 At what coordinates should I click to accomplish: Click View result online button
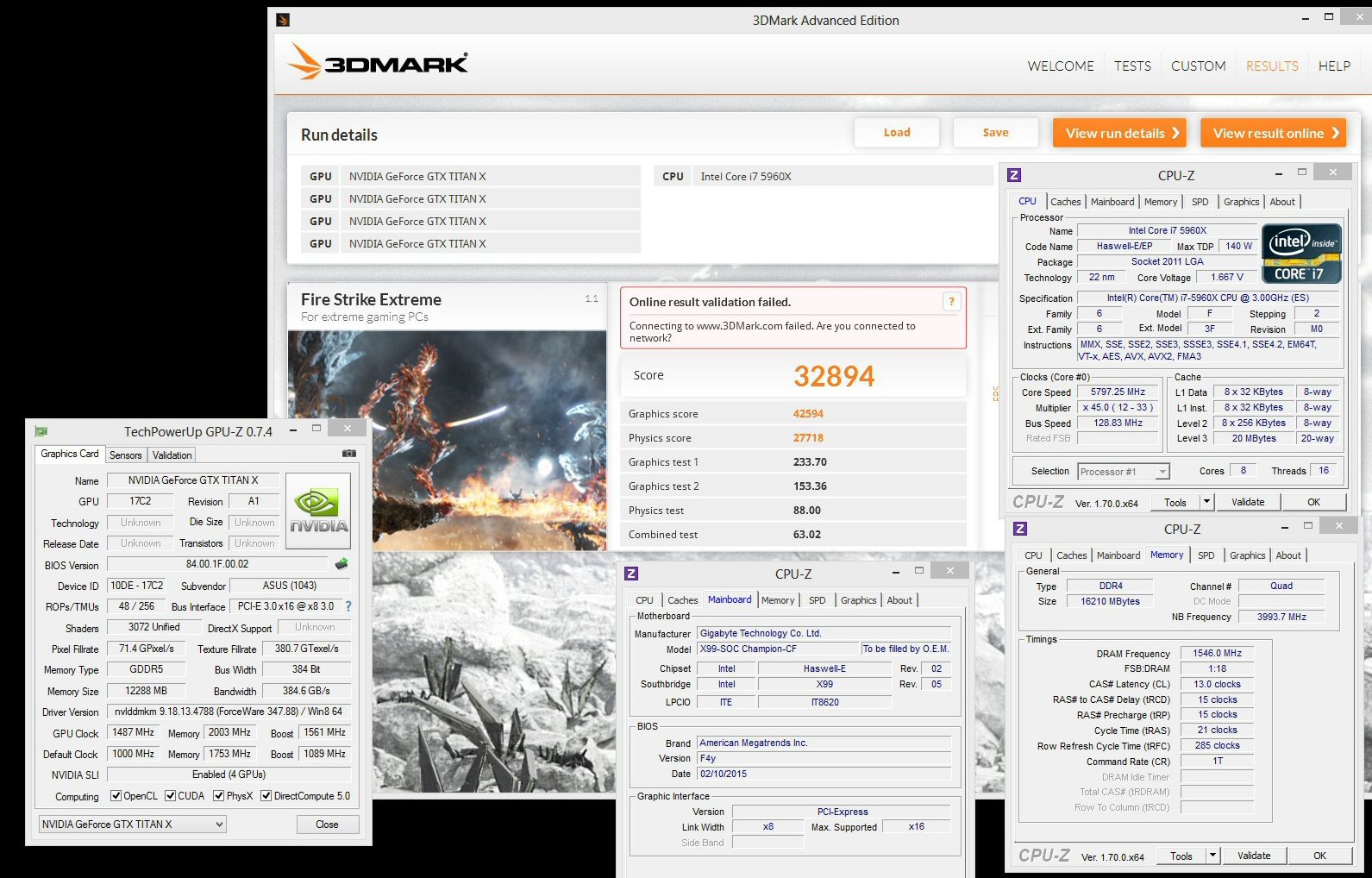(1273, 133)
